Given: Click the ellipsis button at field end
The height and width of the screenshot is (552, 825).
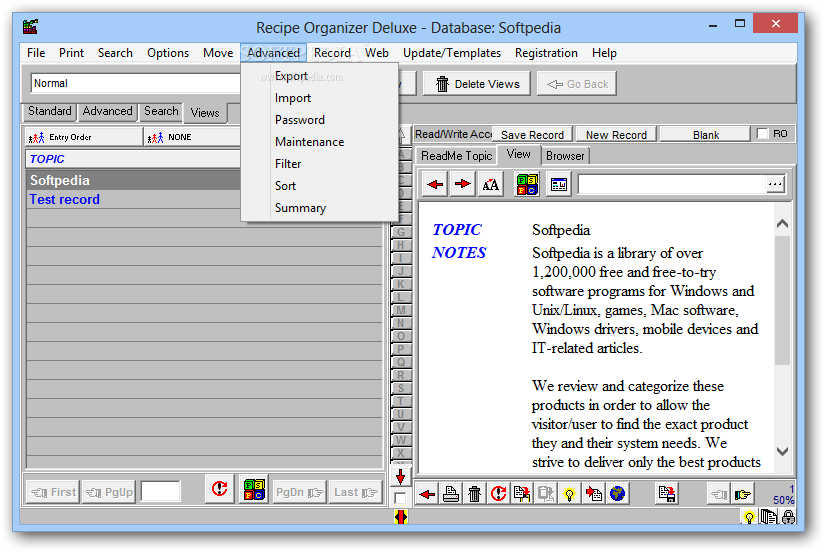Looking at the screenshot, I should (x=774, y=184).
